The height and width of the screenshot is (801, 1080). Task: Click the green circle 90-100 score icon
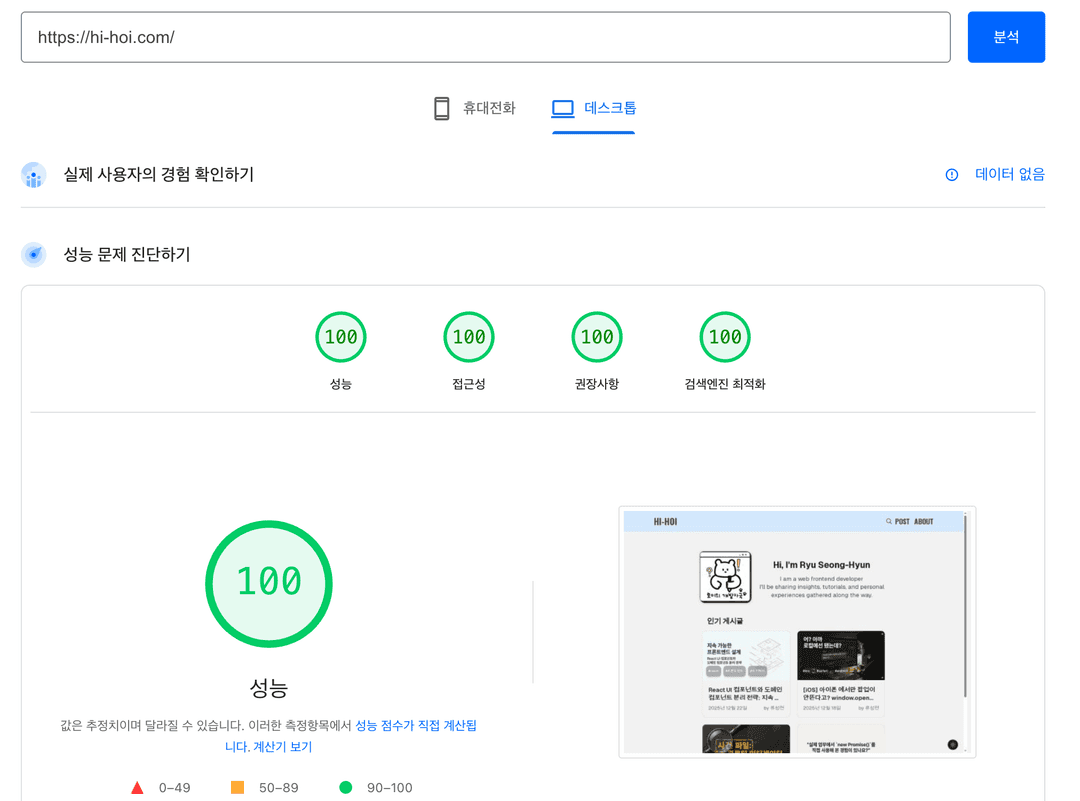coord(345,787)
